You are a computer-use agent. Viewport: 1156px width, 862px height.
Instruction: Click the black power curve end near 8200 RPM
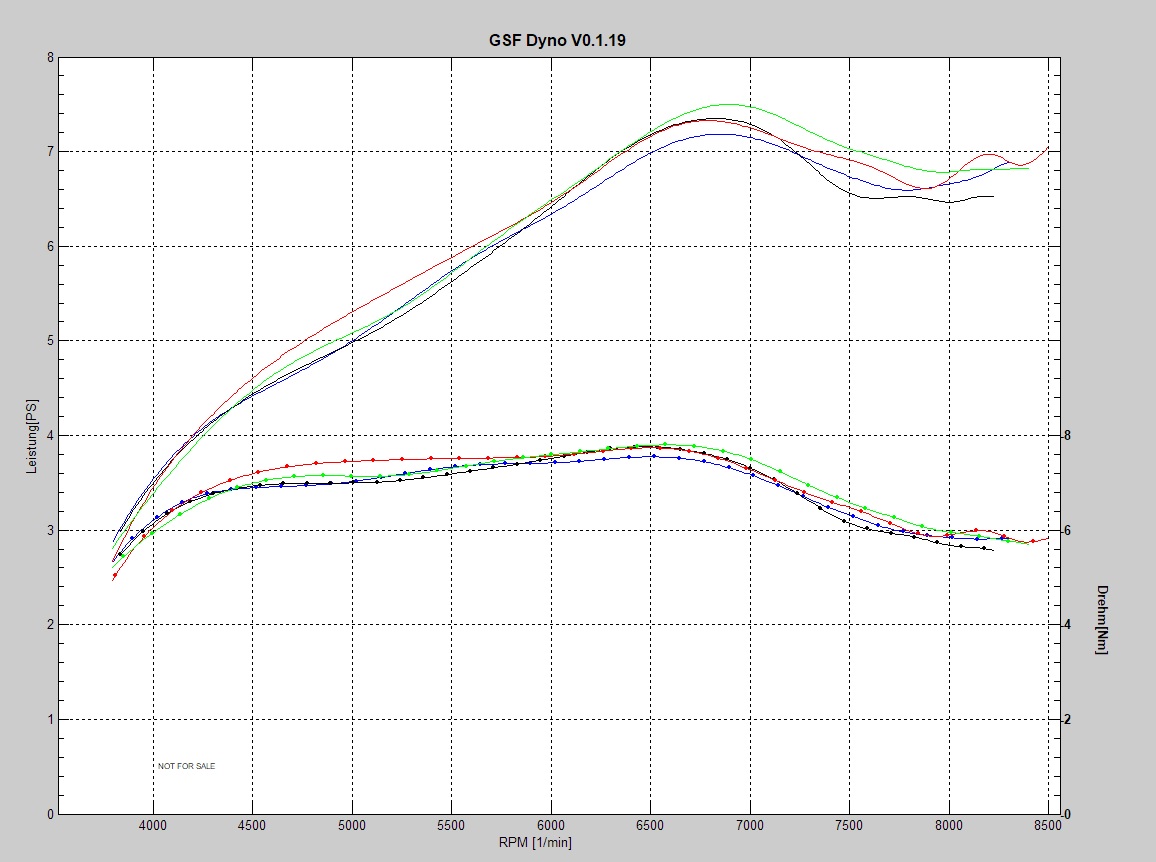992,196
